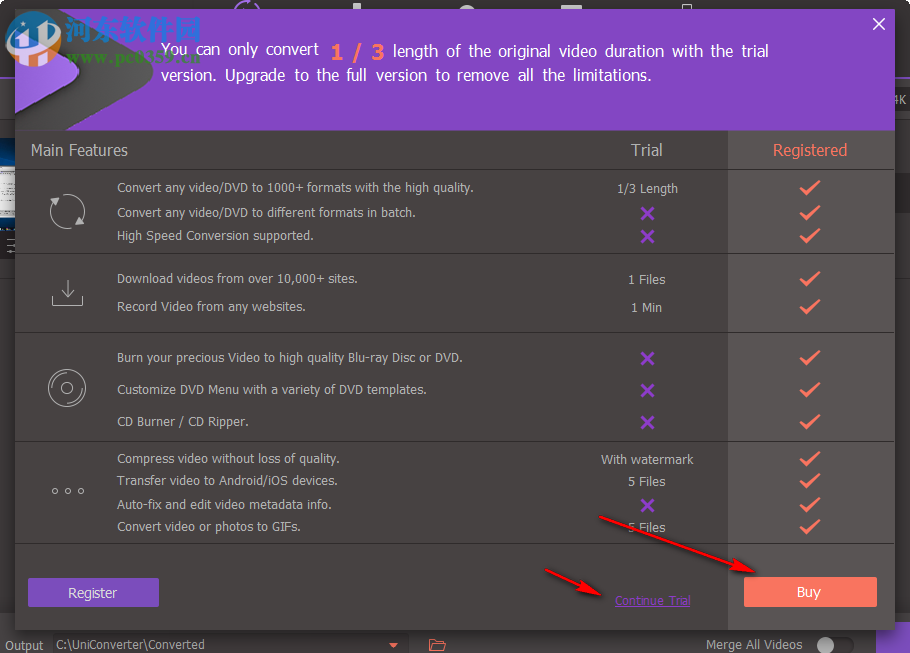Click the disc burning feature icon
910x653 pixels.
tap(66, 388)
